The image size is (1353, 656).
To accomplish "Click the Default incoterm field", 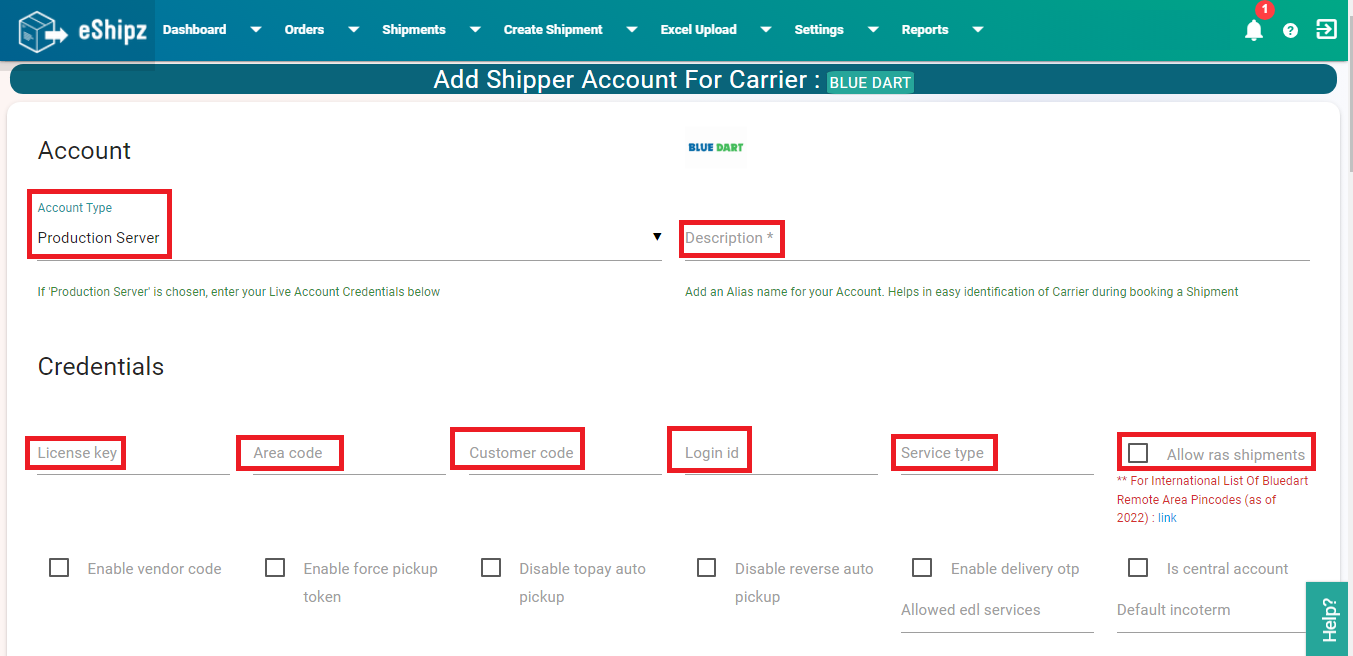I will 1213,612.
